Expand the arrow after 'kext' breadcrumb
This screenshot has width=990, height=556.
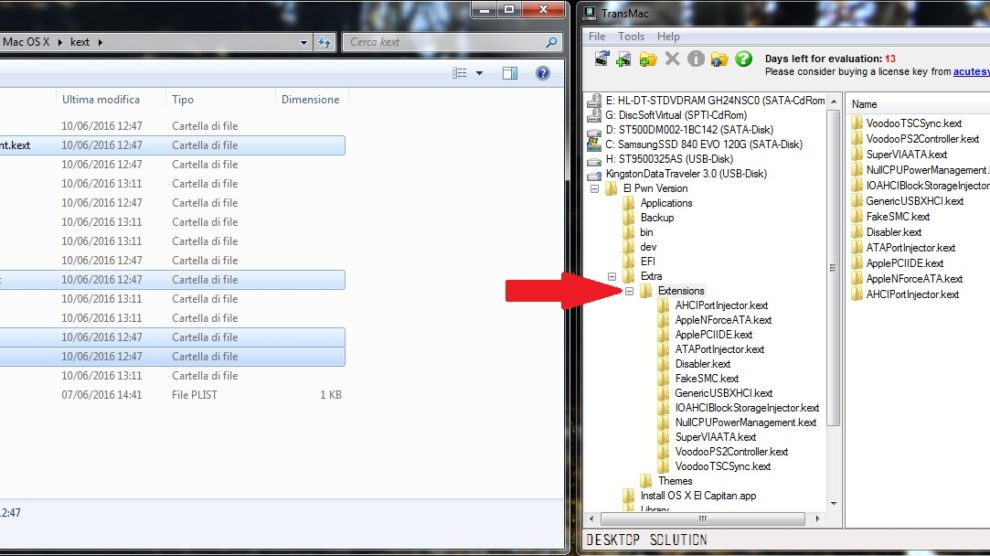point(100,42)
